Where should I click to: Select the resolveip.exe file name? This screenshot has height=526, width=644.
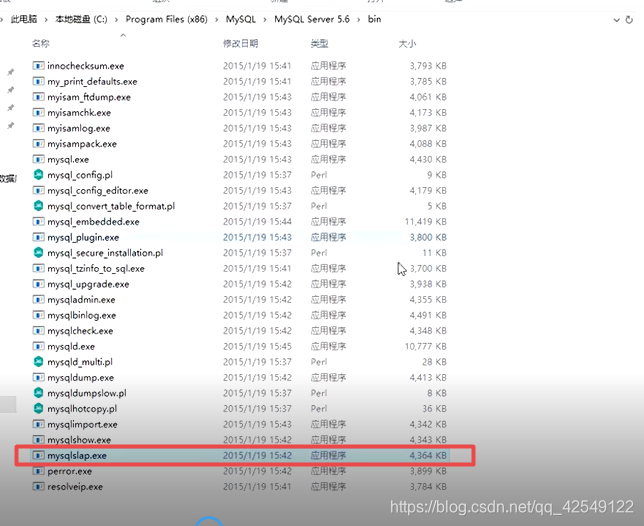click(75, 487)
